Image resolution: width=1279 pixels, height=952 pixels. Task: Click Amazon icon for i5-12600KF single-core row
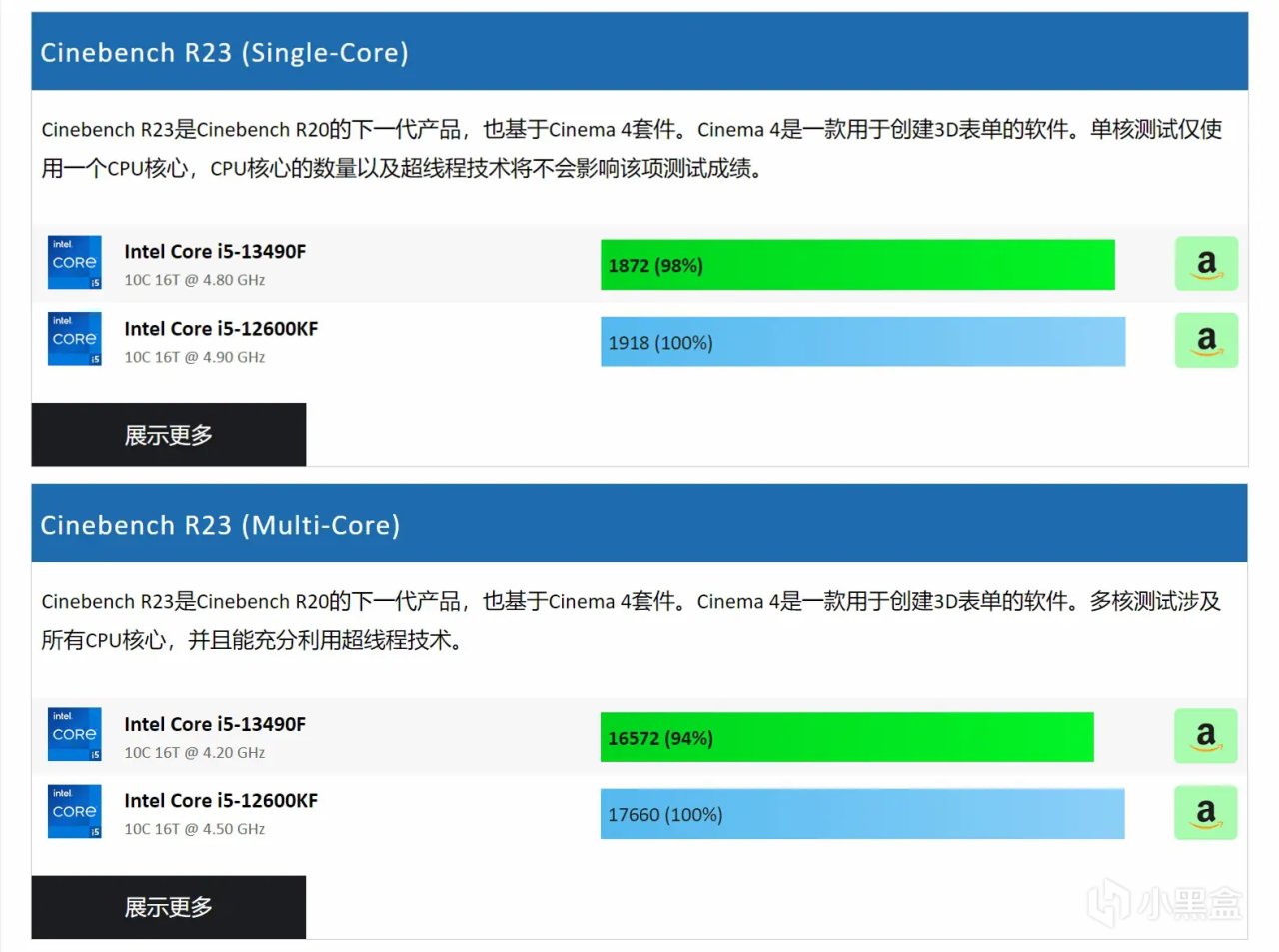pyautogui.click(x=1206, y=341)
